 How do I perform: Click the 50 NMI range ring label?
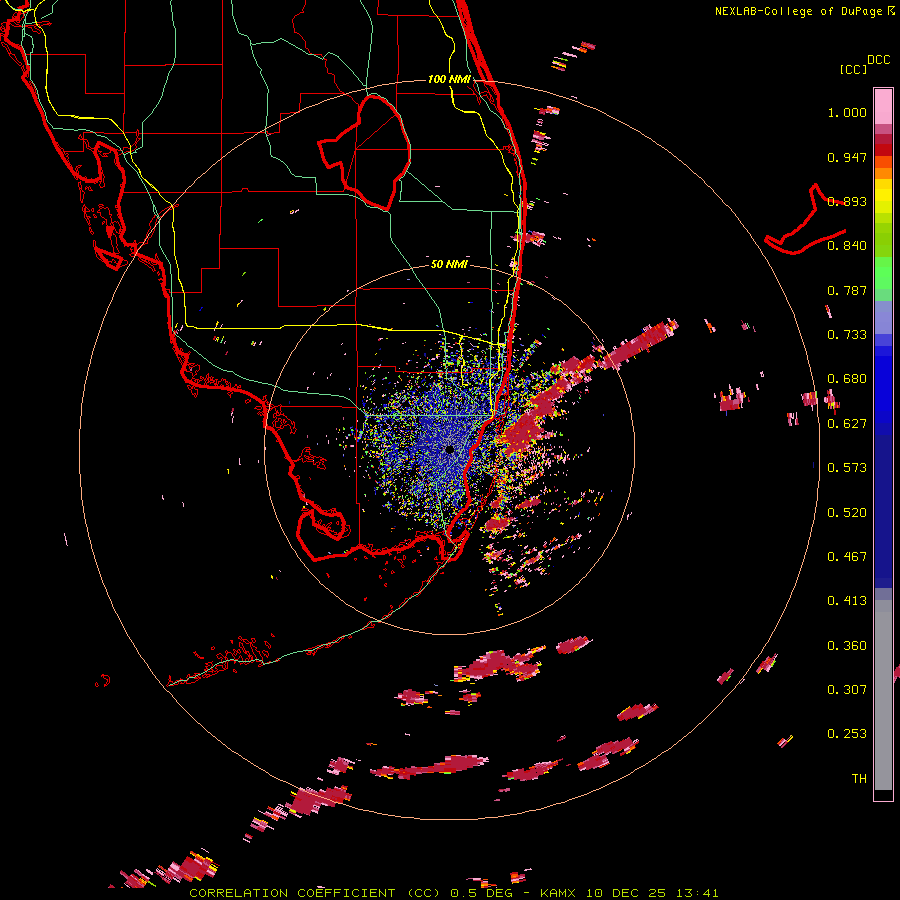449,265
